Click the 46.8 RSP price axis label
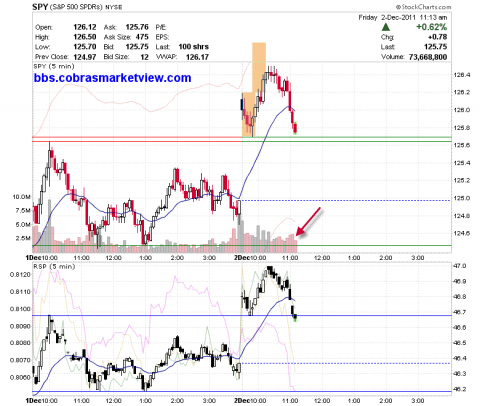Viewport: 480px width, 406px height. click(x=460, y=297)
